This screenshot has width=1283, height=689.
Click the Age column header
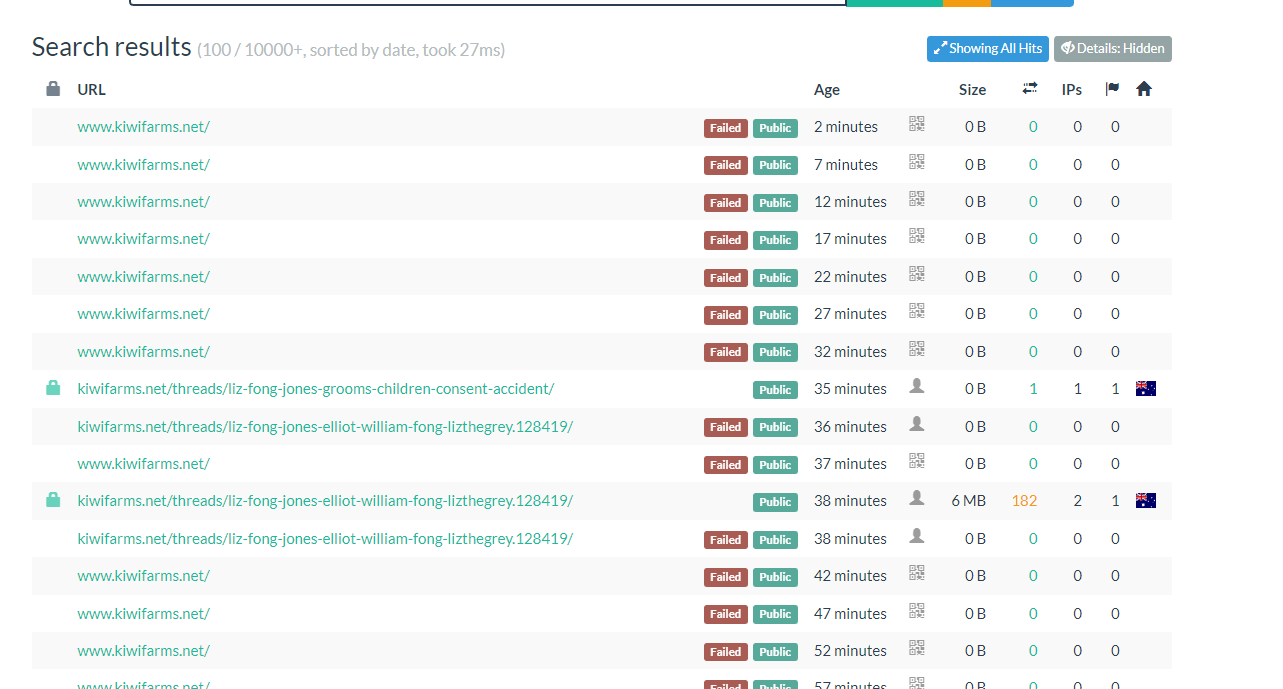click(x=827, y=89)
